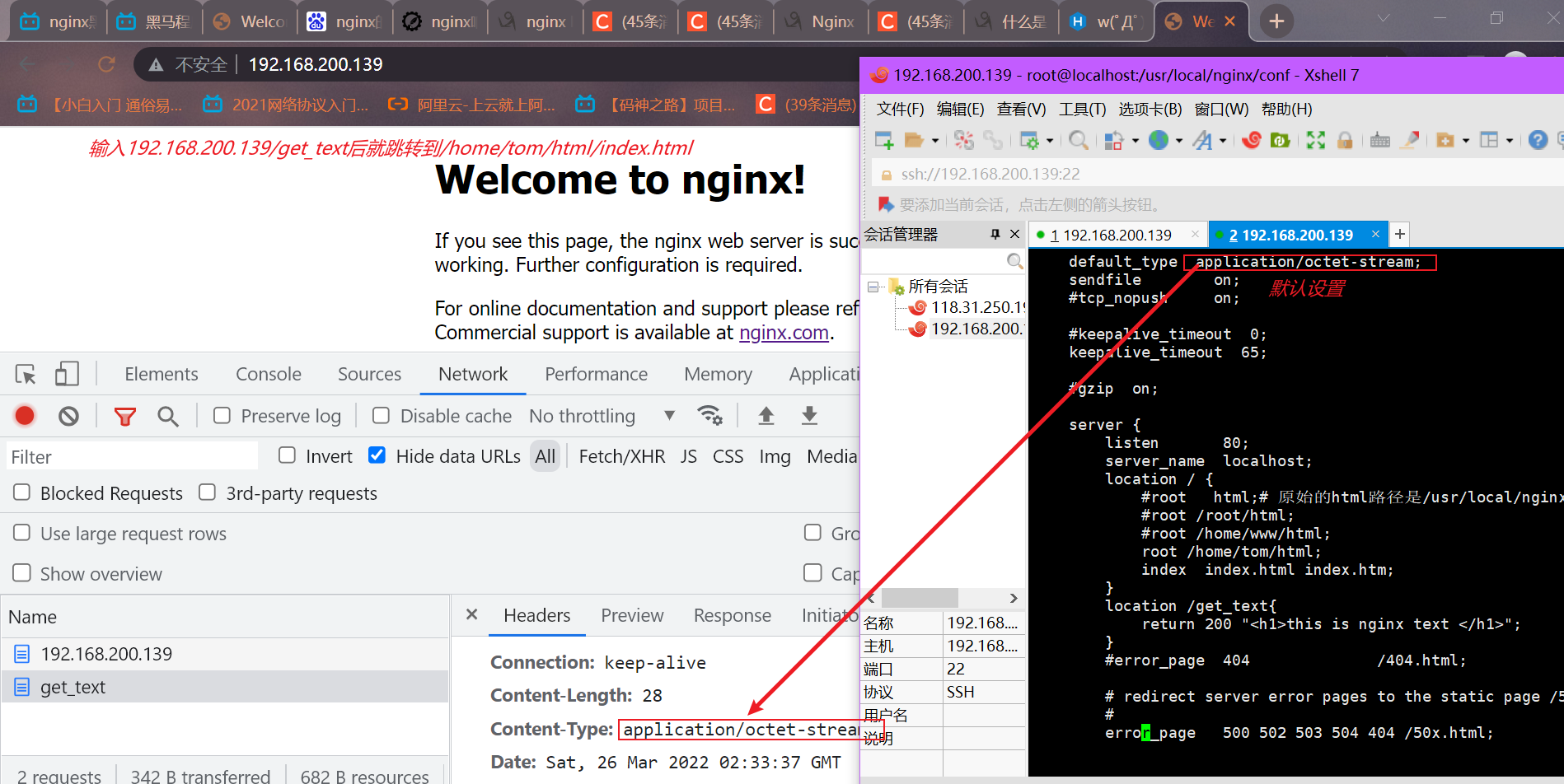Toggle the device toolbar icon

pos(67,375)
